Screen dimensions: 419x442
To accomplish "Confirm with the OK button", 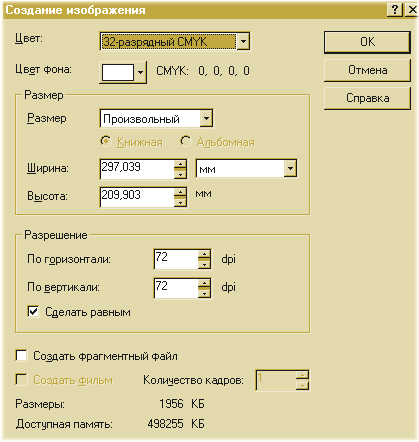I will 367,42.
